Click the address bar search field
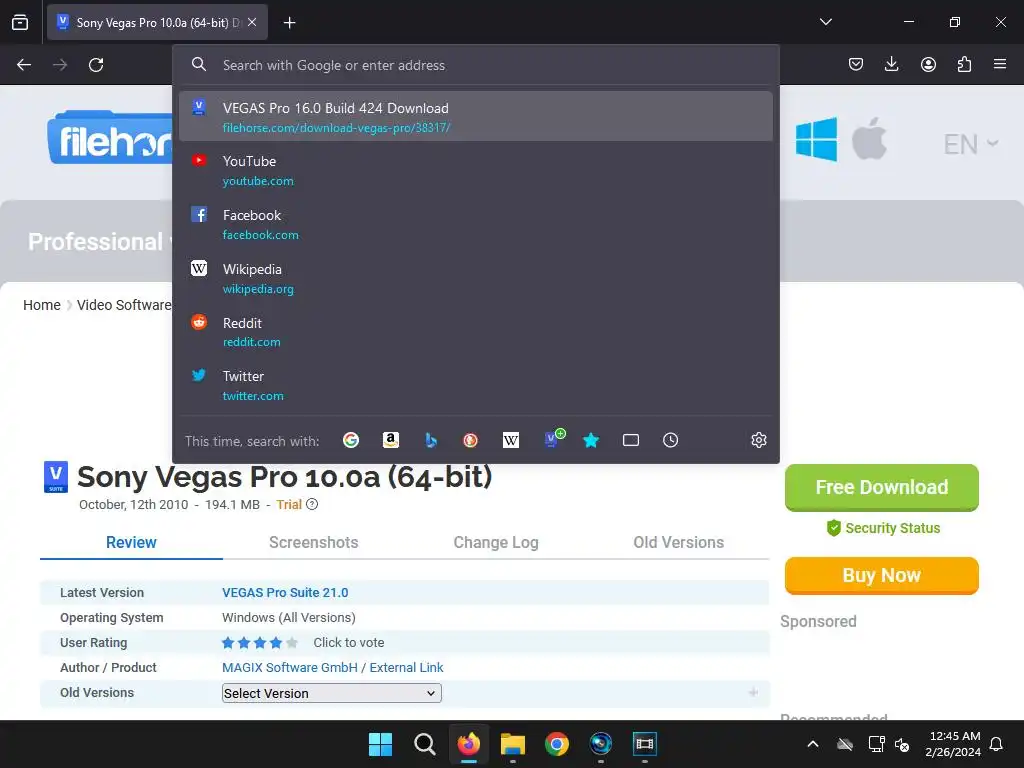 pyautogui.click(x=475, y=65)
